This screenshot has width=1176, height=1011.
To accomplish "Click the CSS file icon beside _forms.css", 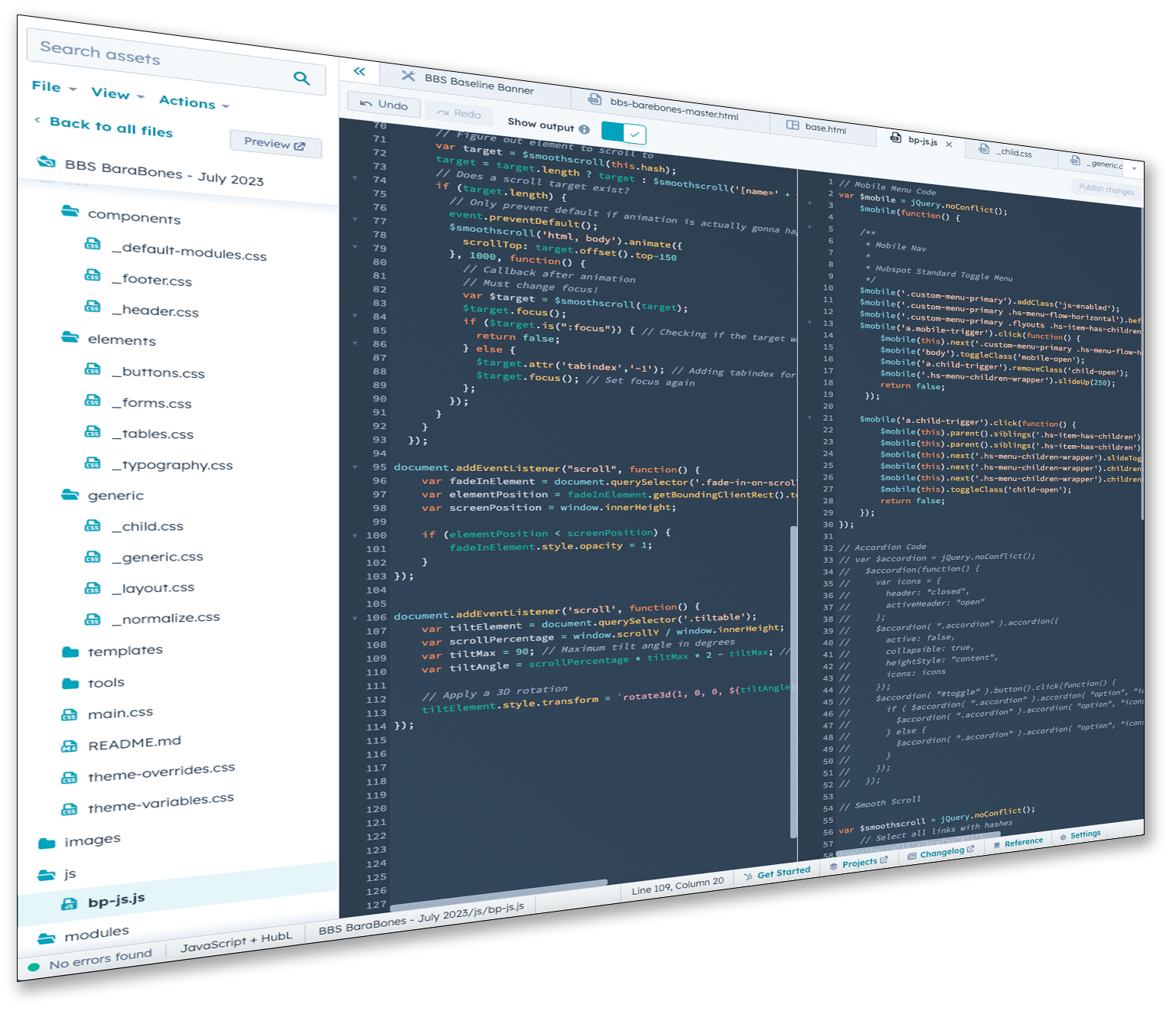I will pyautogui.click(x=93, y=401).
